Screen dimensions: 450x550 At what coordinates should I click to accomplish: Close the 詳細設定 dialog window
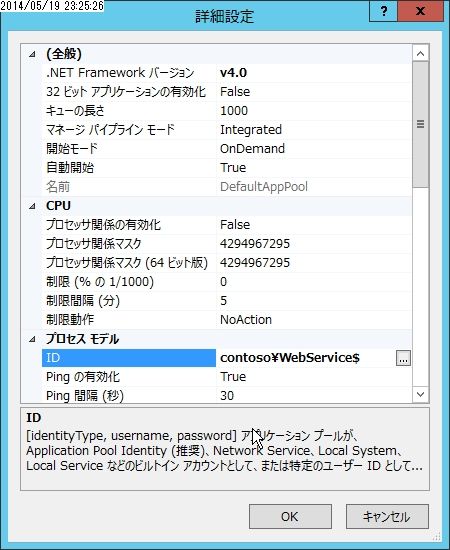(420, 11)
